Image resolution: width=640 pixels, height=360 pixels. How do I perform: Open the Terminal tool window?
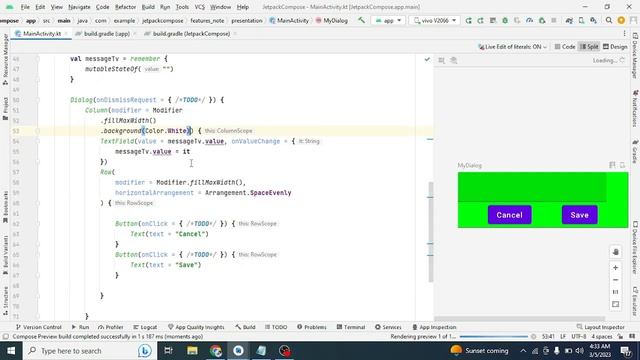pos(351,327)
